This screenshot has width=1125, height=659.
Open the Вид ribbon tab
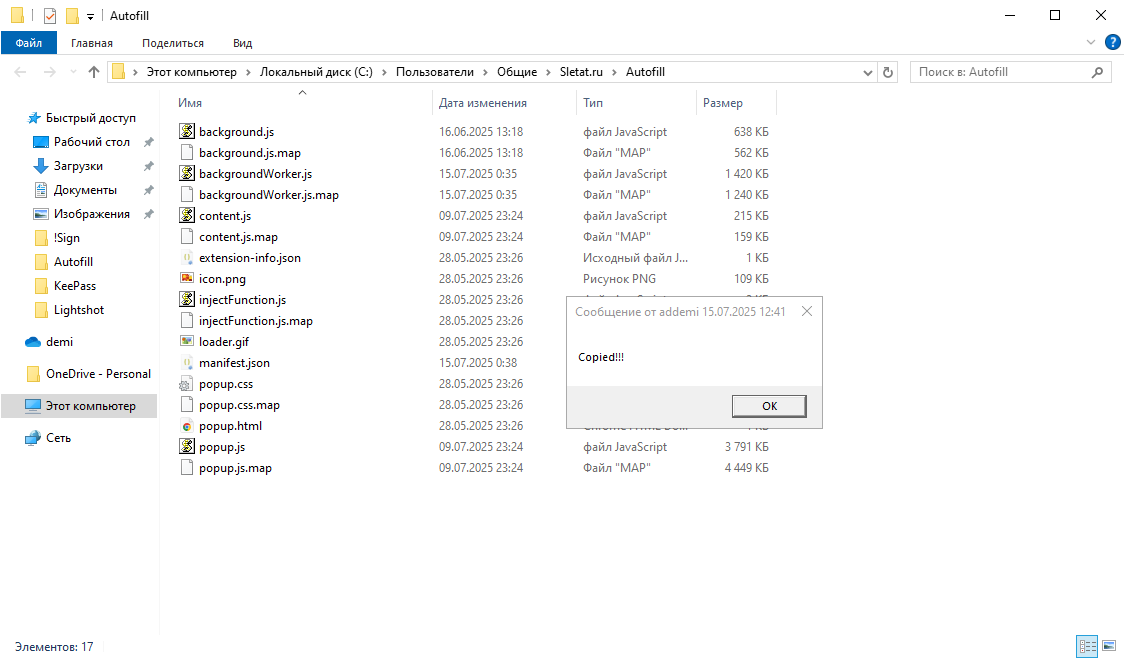pos(242,43)
